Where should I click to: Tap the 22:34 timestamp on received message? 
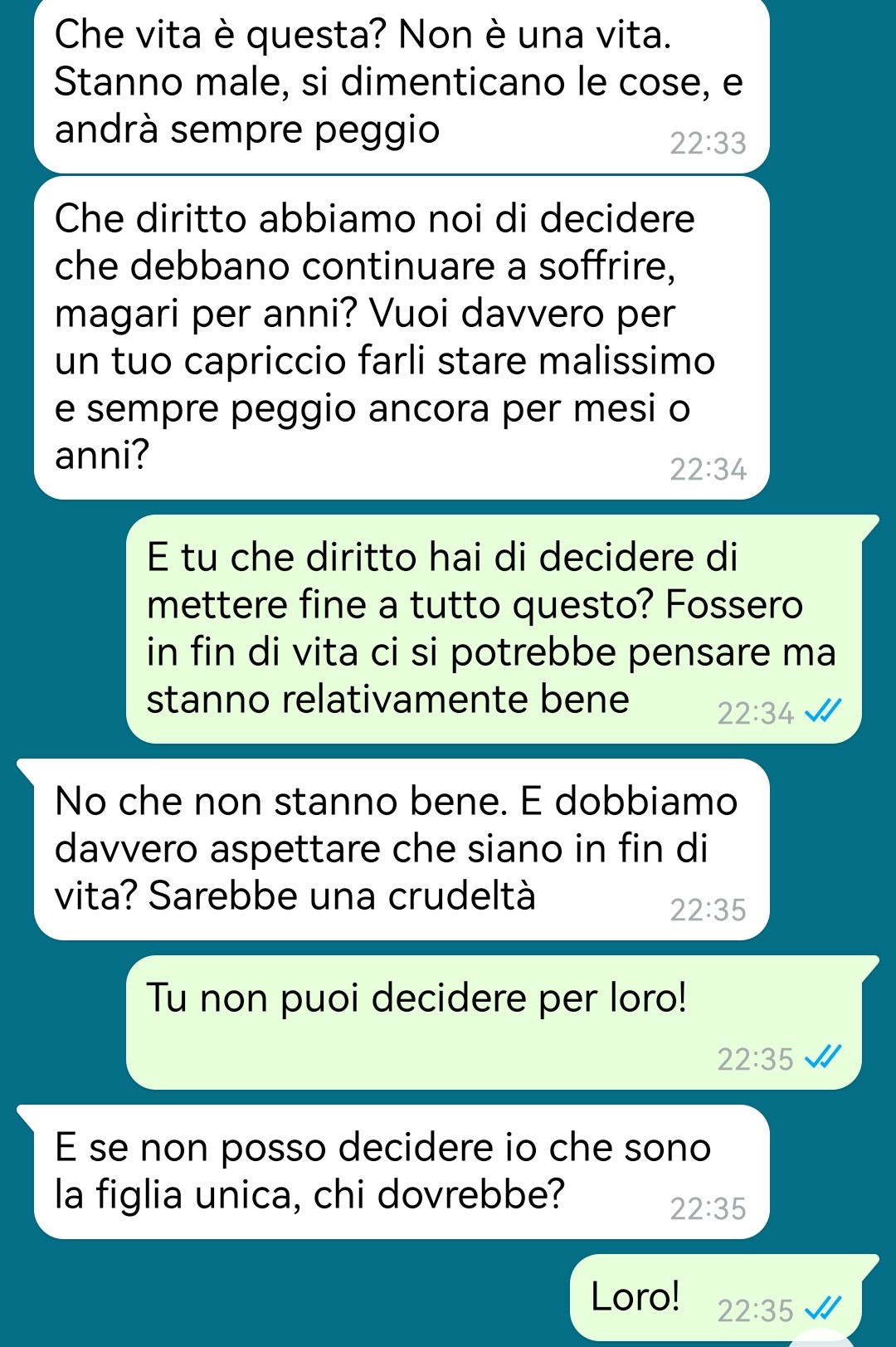pos(708,470)
